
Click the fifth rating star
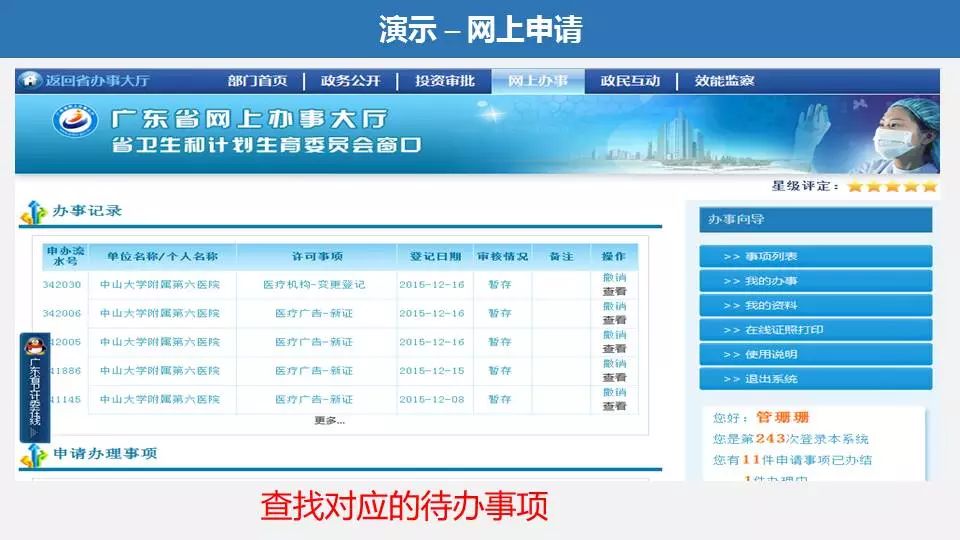tap(929, 186)
